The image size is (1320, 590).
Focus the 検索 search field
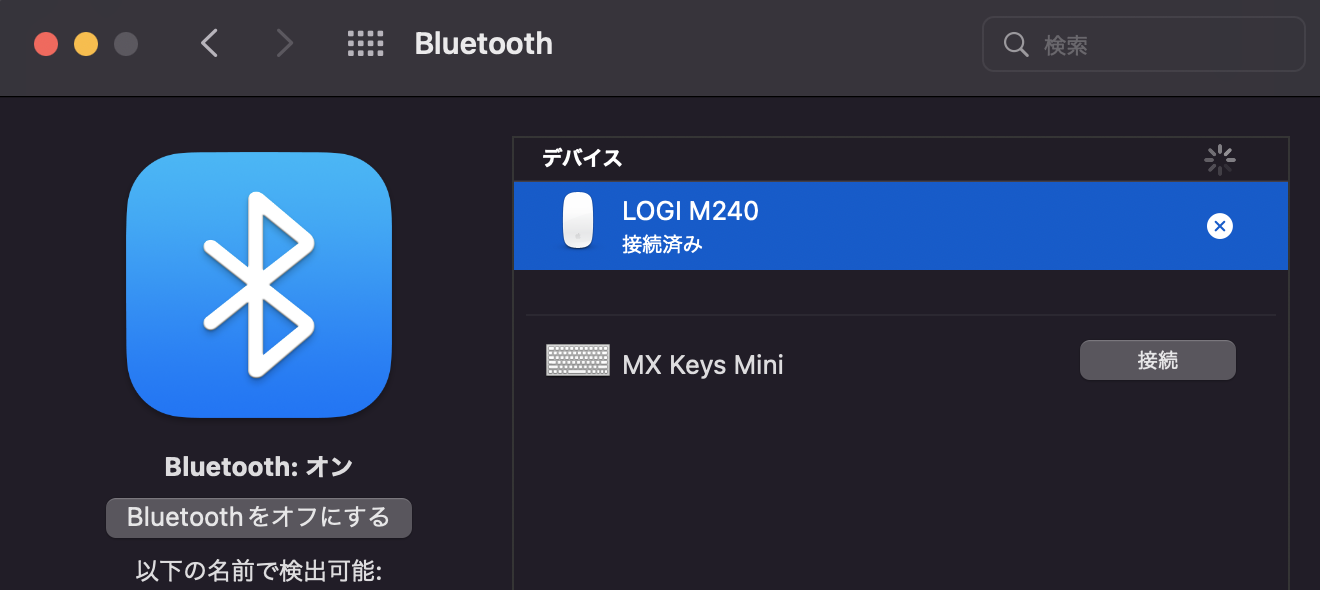(1160, 45)
